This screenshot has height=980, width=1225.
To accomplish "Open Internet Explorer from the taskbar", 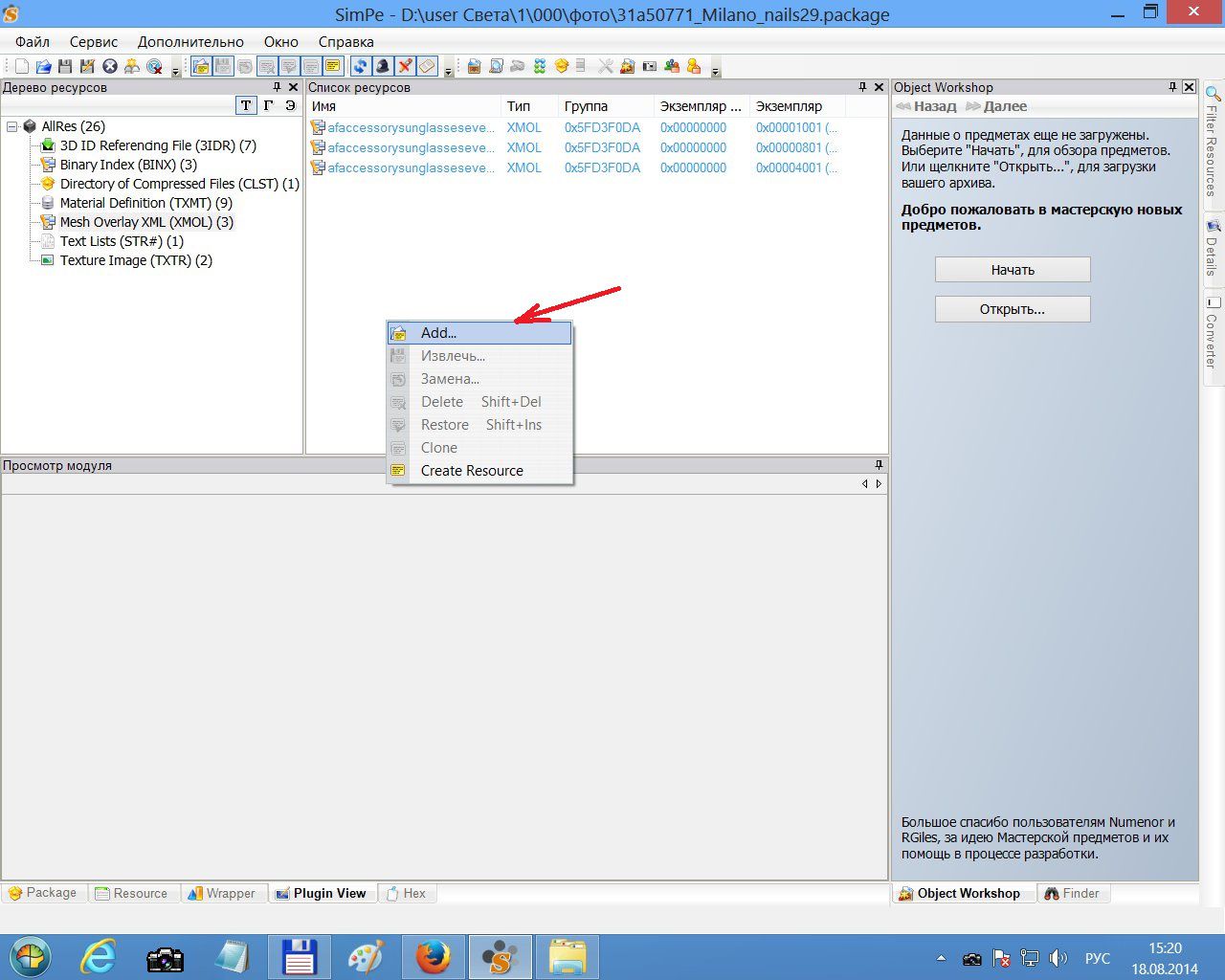I will (99, 957).
